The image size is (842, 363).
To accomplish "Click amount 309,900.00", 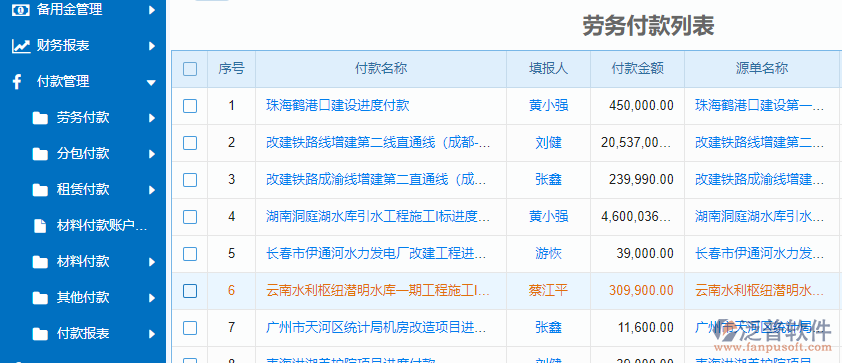I will coord(641,291).
